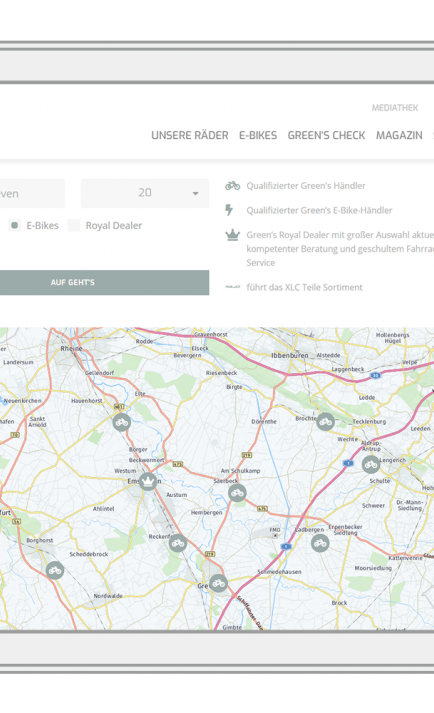
Task: Click the Scheddebrock label on the map
Action: 89,554
